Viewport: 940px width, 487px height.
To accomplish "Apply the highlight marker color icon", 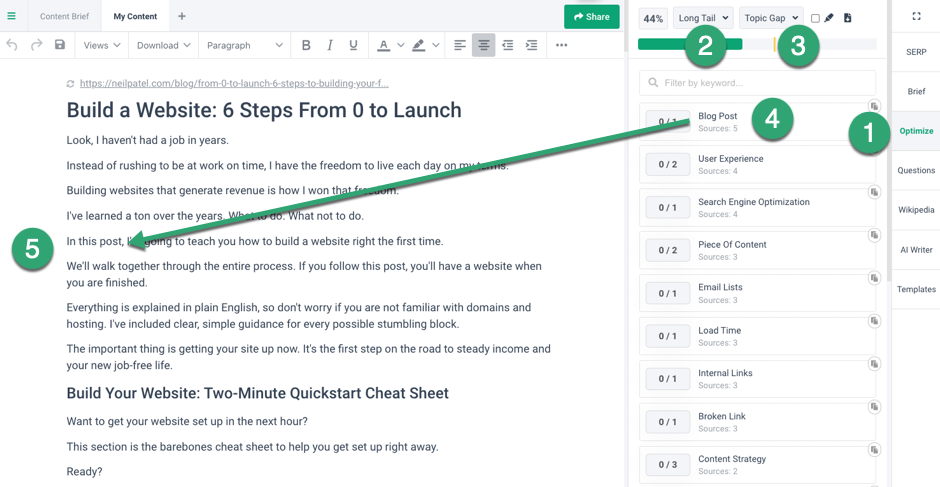I will tap(418, 45).
